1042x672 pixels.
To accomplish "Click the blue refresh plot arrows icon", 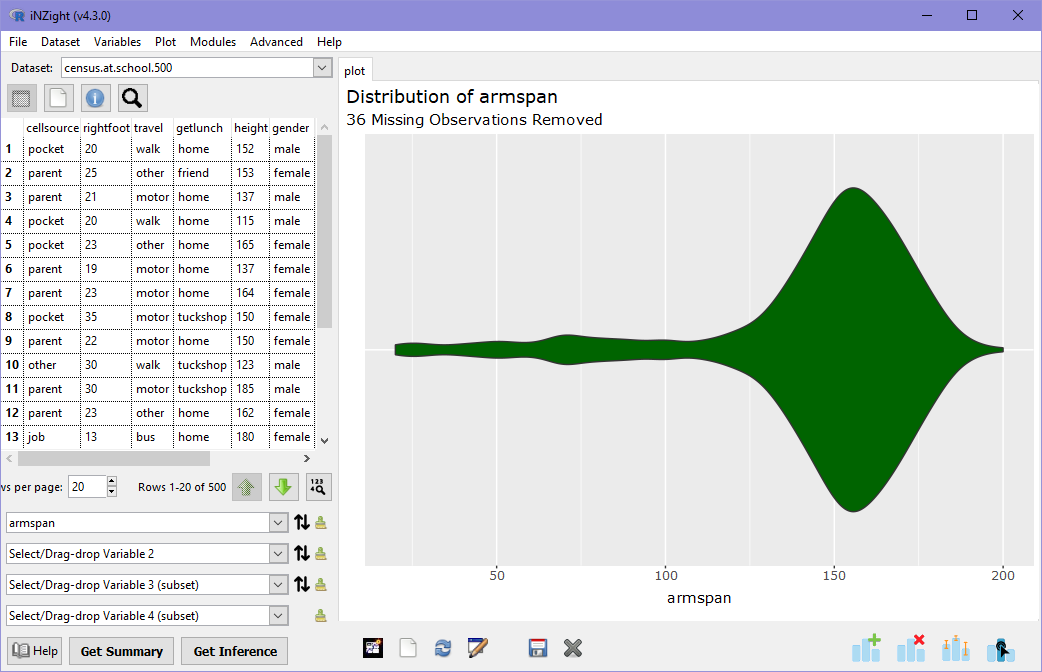I will (x=442, y=648).
